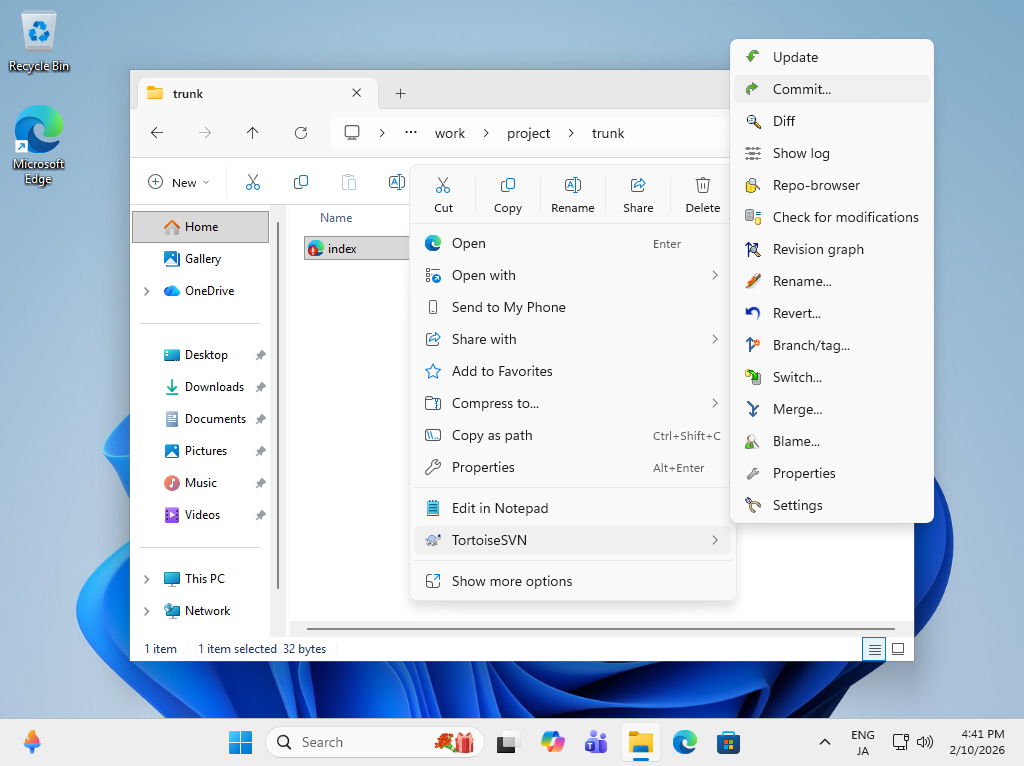
Task: Go up one folder level arrow
Action: (x=253, y=133)
